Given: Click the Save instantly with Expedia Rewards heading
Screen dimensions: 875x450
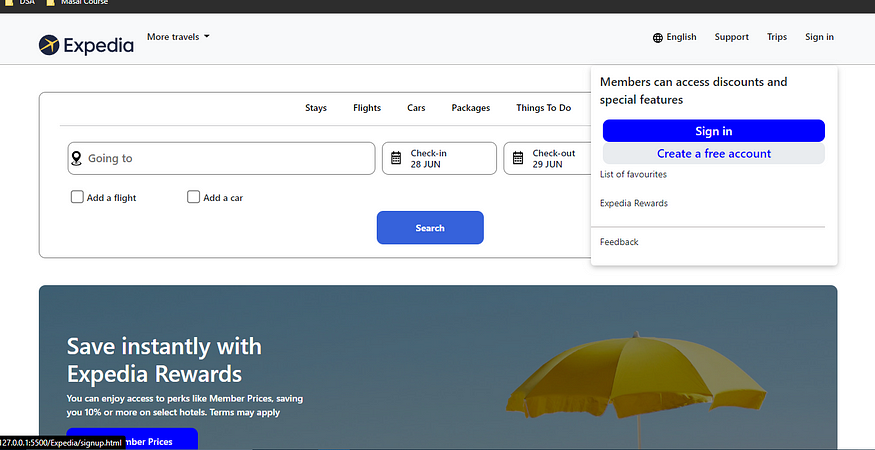Looking at the screenshot, I should tap(164, 360).
